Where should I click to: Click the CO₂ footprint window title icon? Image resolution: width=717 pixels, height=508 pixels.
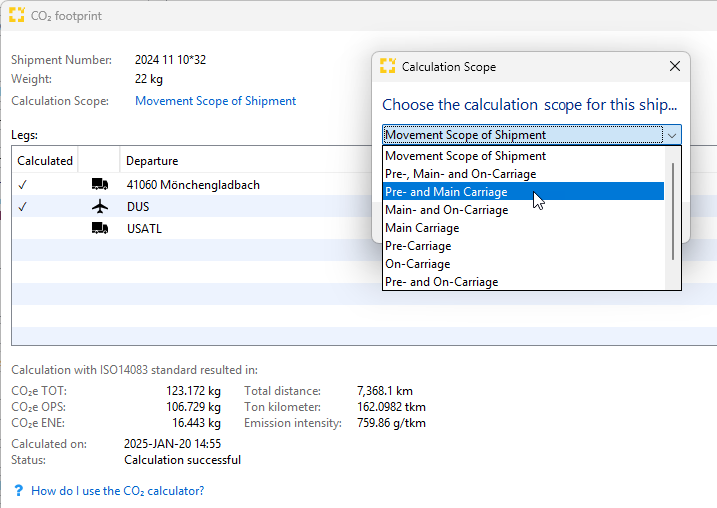point(16,16)
